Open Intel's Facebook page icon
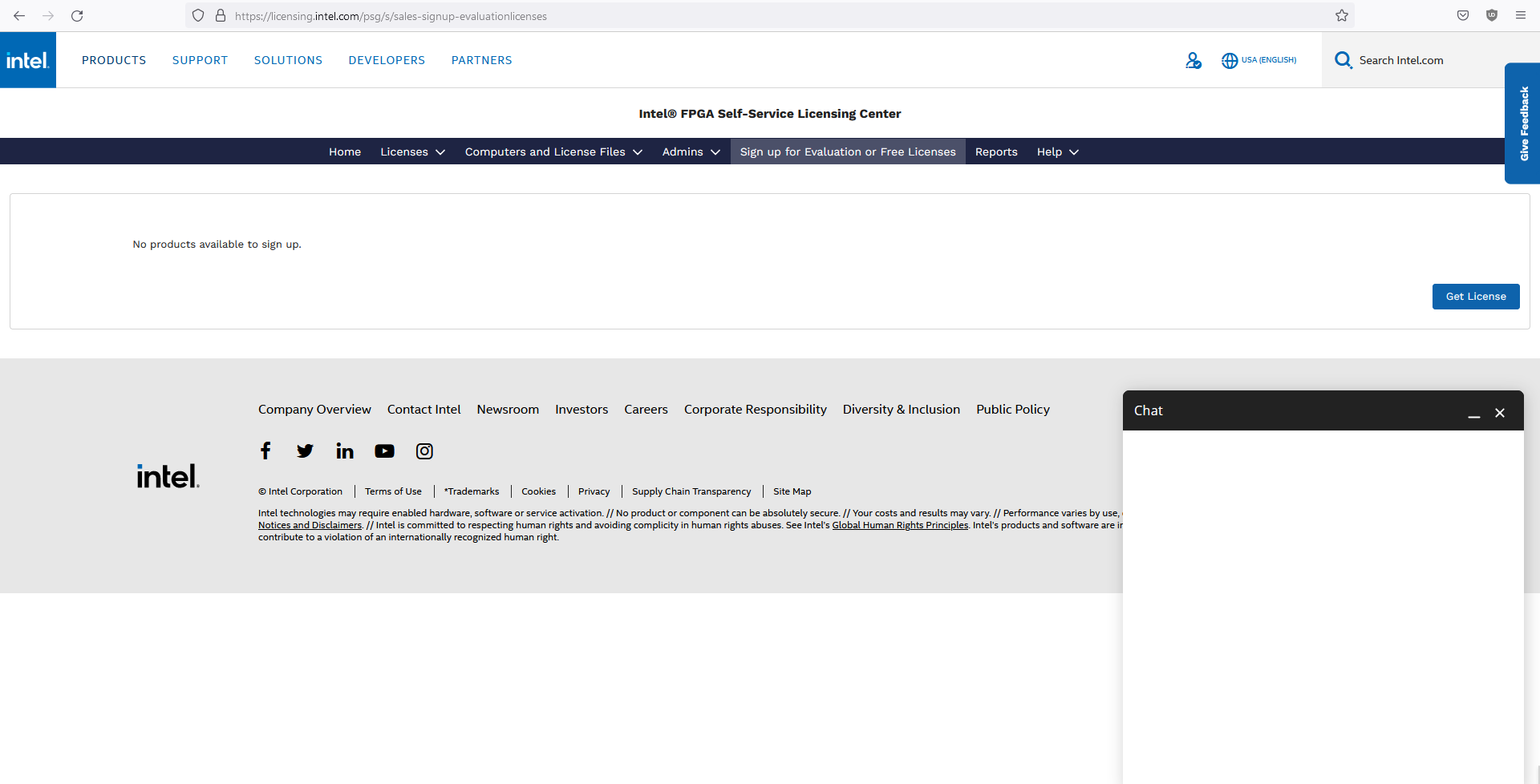Viewport: 1540px width, 784px height. [265, 451]
